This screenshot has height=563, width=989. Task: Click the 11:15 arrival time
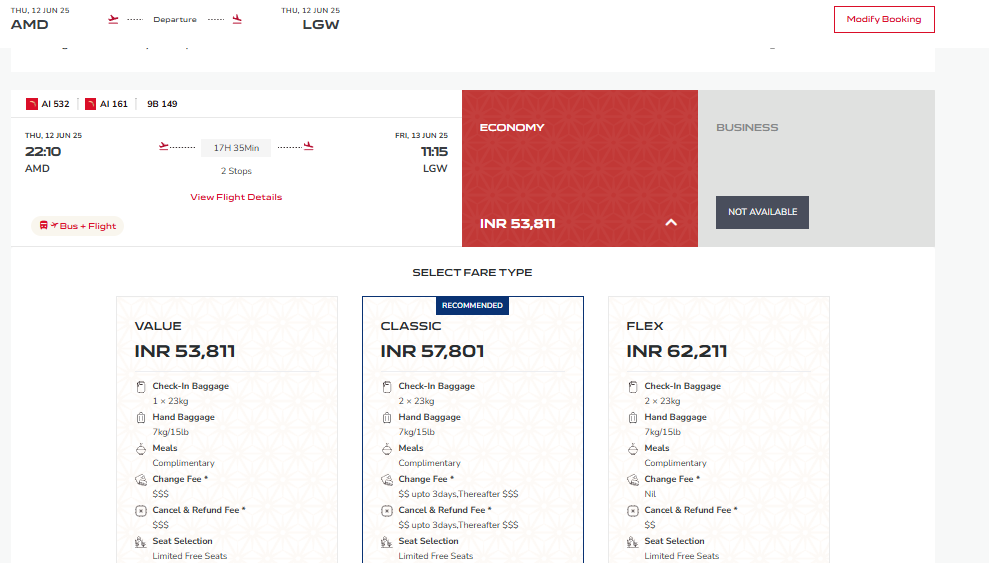434,152
